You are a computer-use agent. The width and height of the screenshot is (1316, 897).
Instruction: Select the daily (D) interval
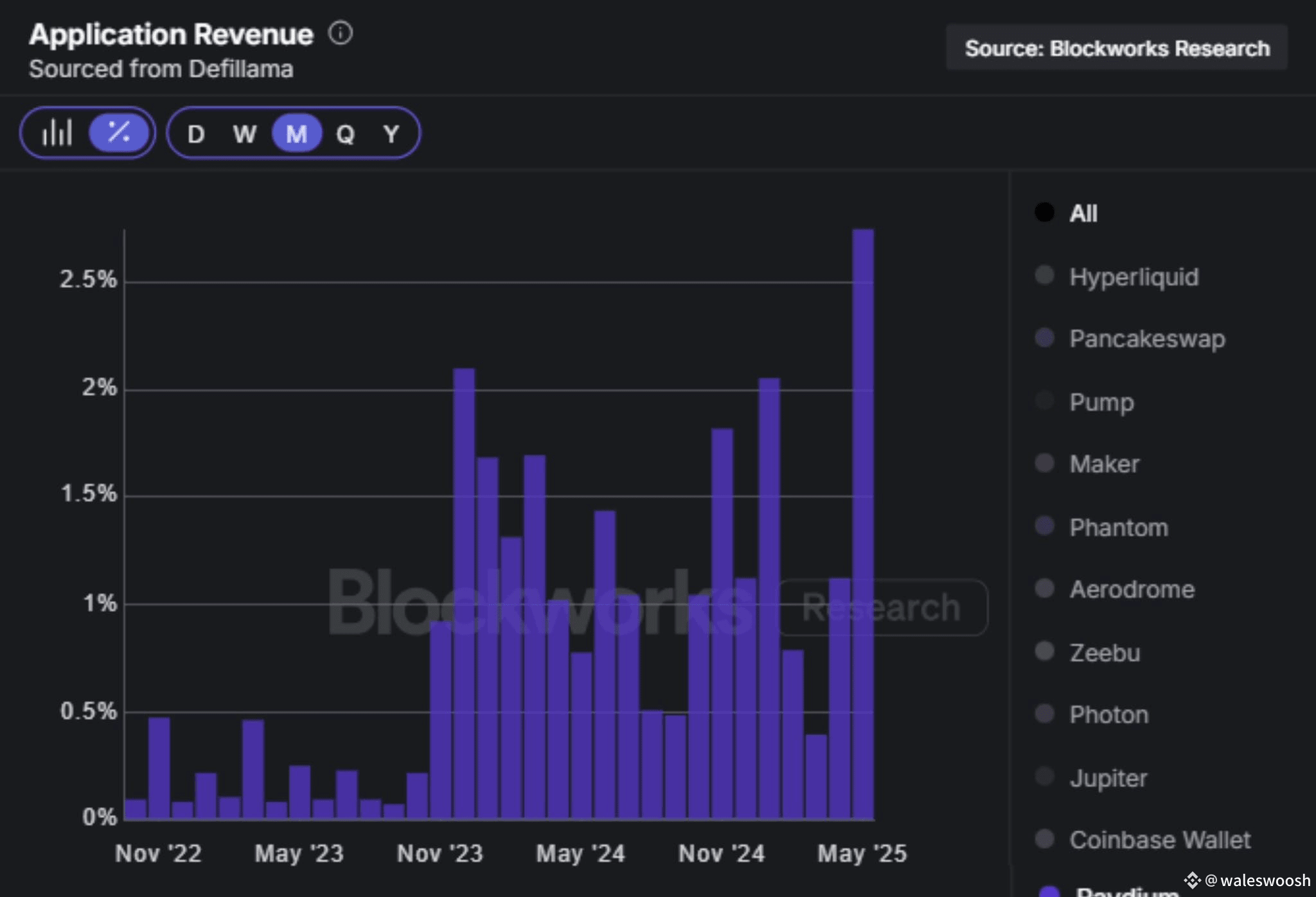click(x=196, y=134)
